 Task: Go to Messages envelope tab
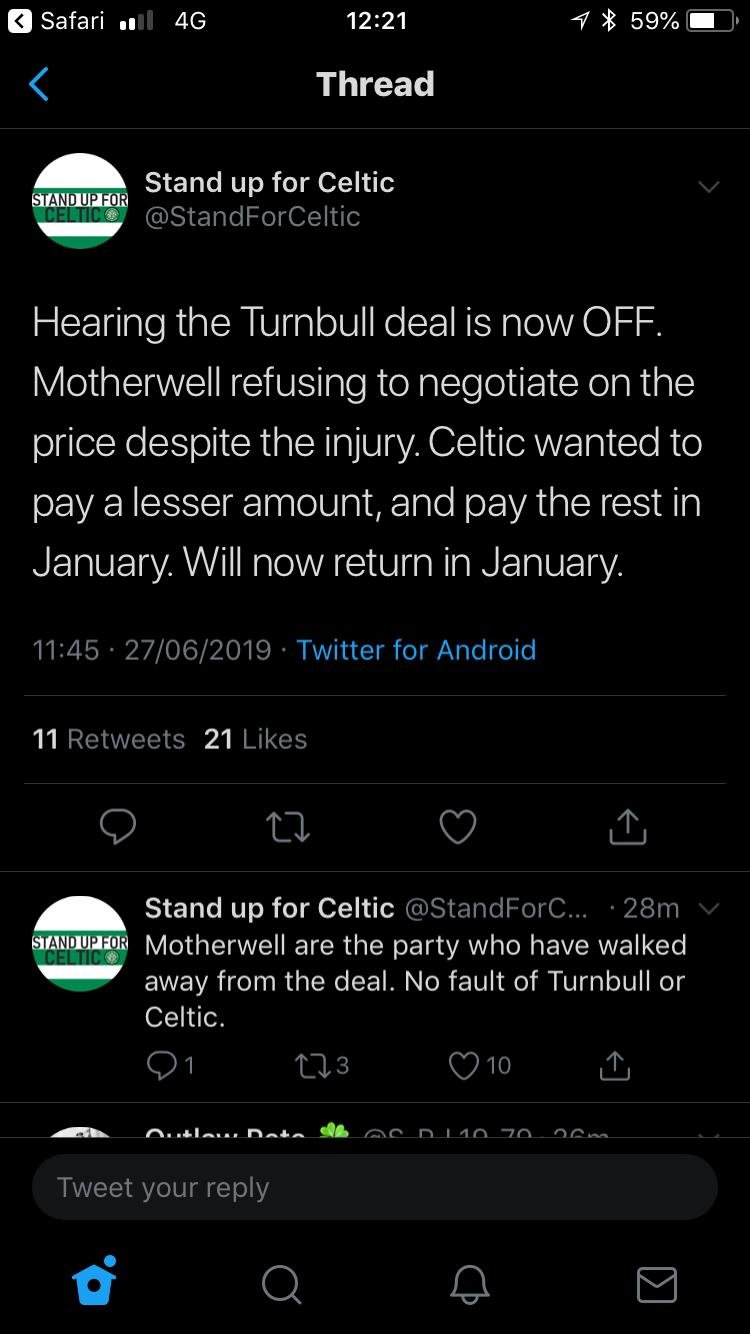(657, 1284)
